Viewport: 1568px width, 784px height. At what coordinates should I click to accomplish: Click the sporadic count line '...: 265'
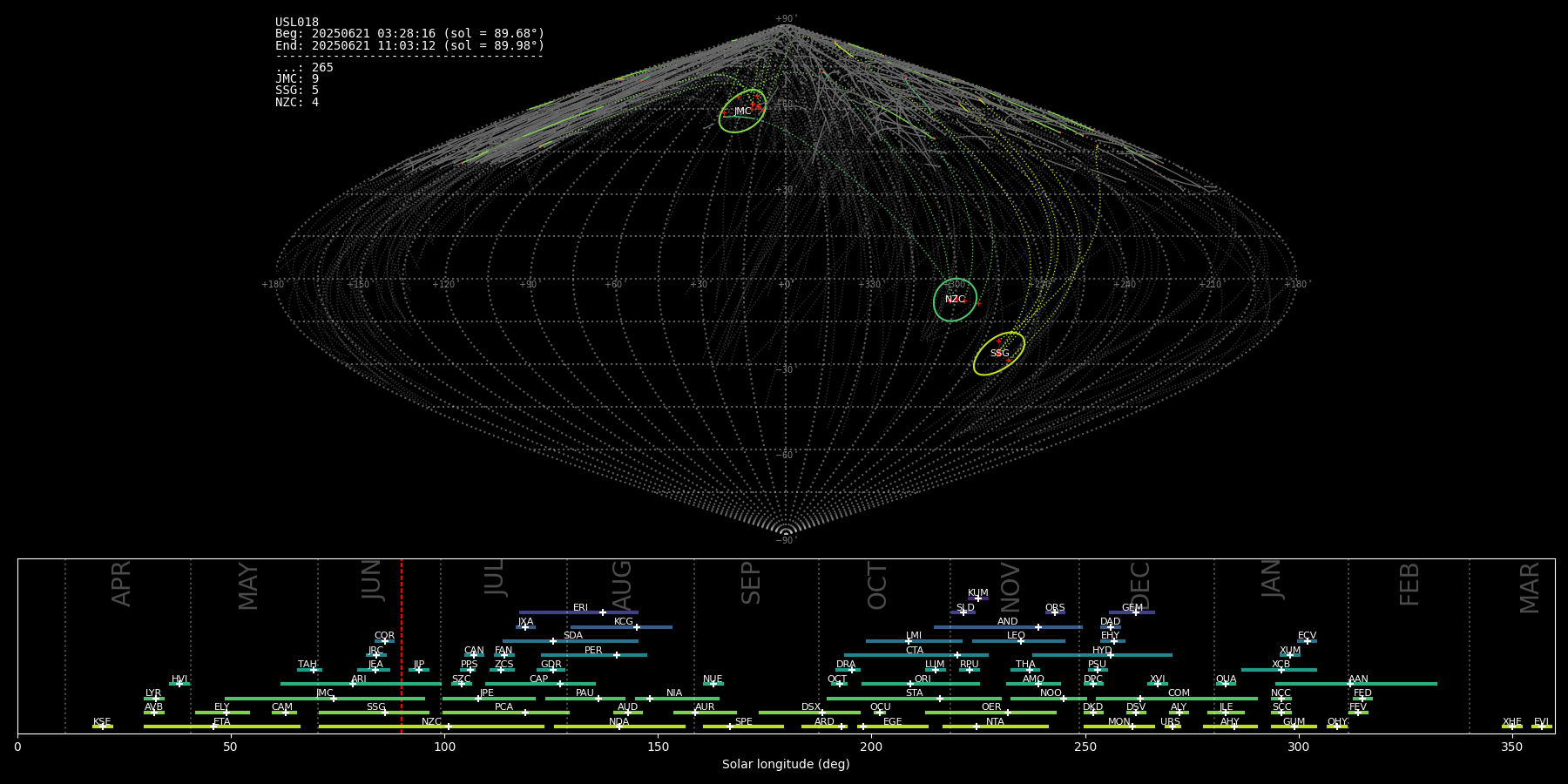[x=304, y=67]
